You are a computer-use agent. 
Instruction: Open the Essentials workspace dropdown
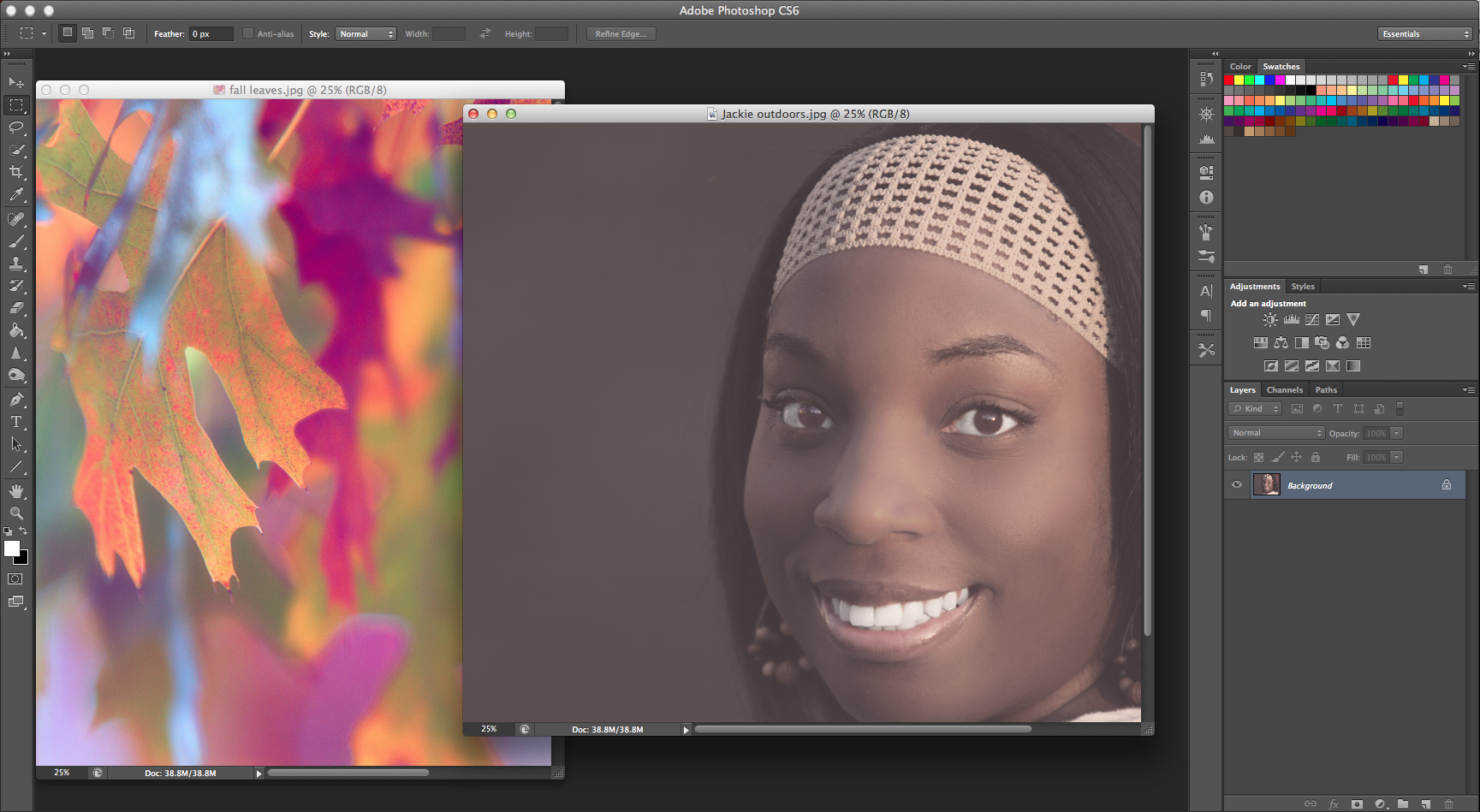[x=1425, y=34]
